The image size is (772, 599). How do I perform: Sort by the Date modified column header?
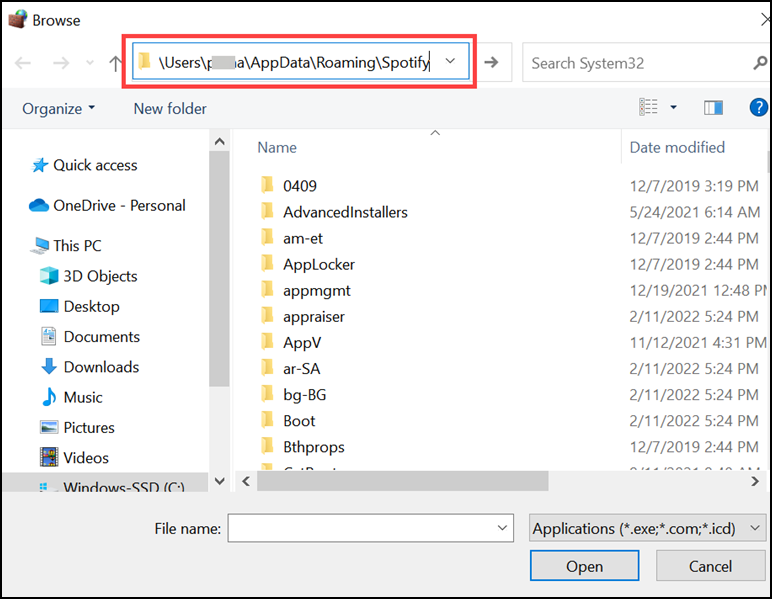coord(677,147)
